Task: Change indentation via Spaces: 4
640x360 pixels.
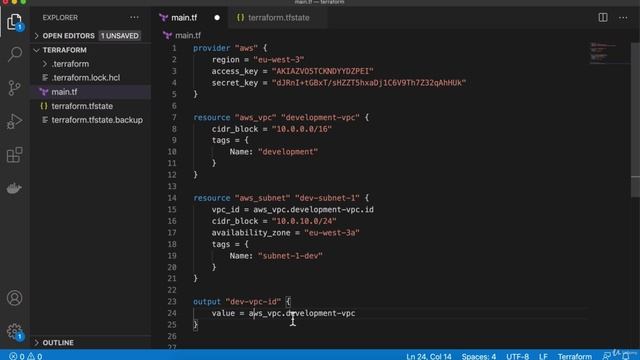Action: click(478, 356)
